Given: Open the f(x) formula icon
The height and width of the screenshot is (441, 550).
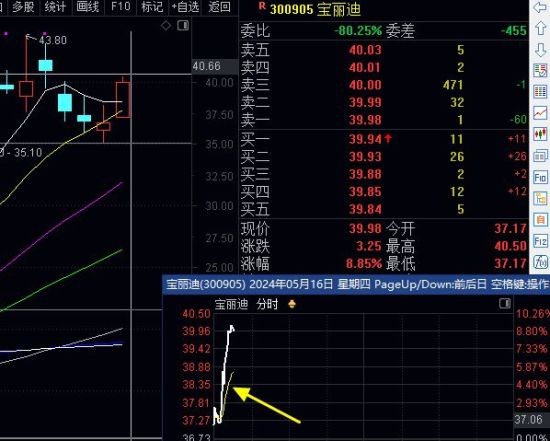Looking at the screenshot, I should coord(540,262).
